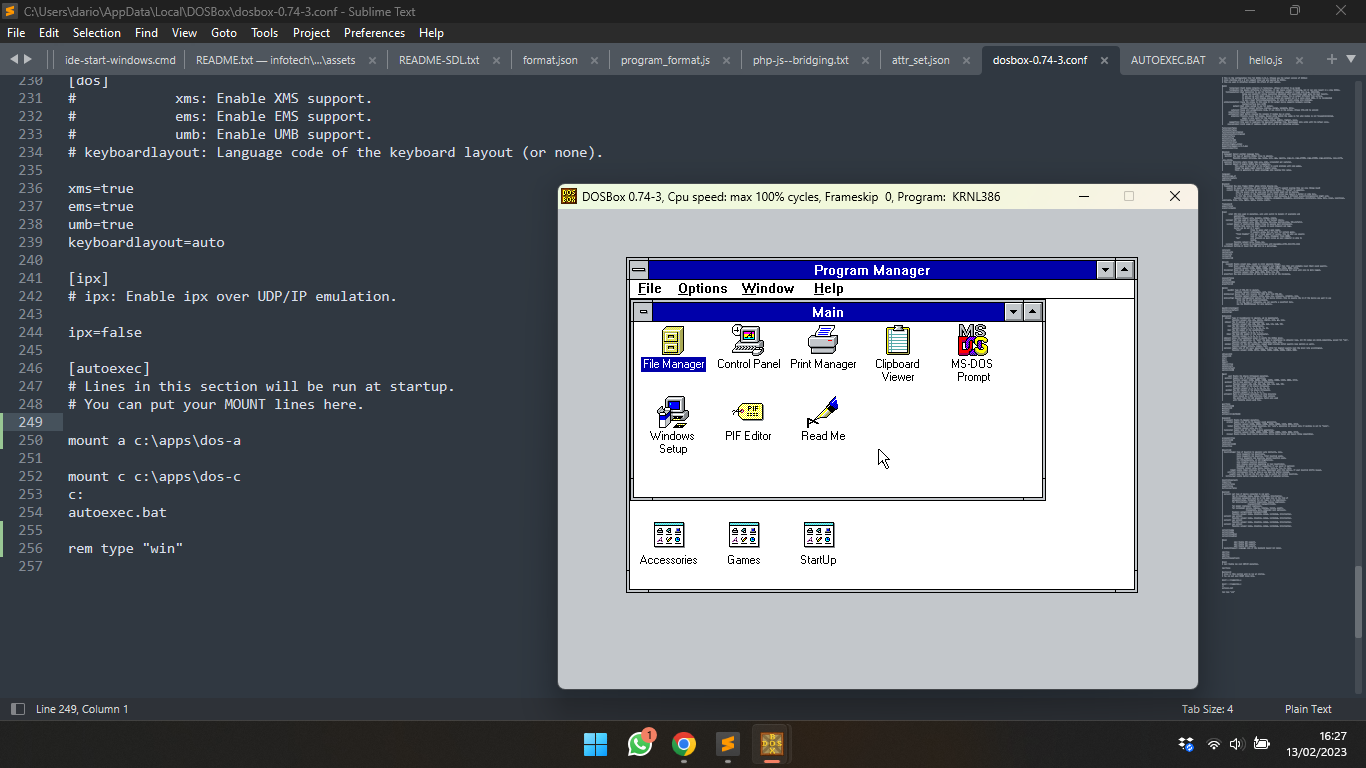This screenshot has height=768, width=1366.
Task: Open the Main window control-menu box
Action: click(x=643, y=312)
